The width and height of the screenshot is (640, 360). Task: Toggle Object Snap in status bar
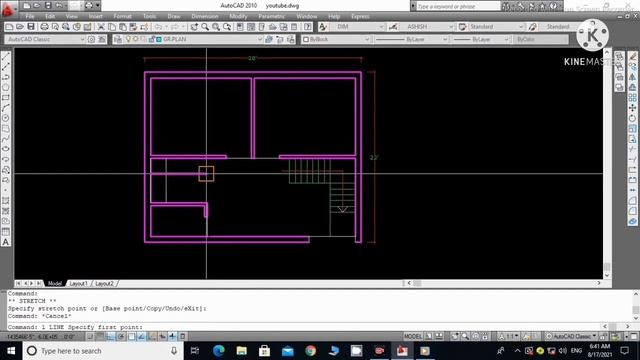pos(131,336)
